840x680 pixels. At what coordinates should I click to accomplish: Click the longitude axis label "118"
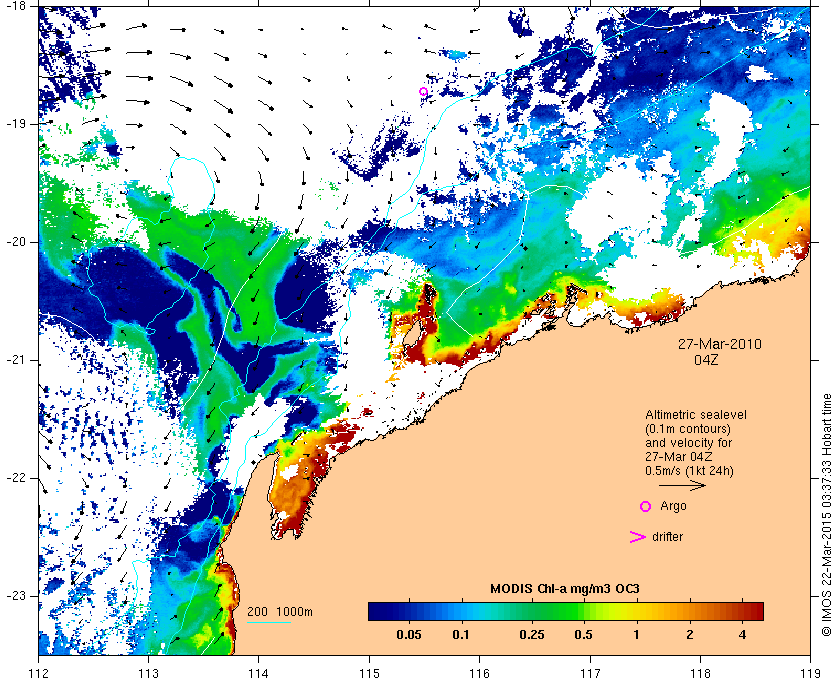coord(700,672)
